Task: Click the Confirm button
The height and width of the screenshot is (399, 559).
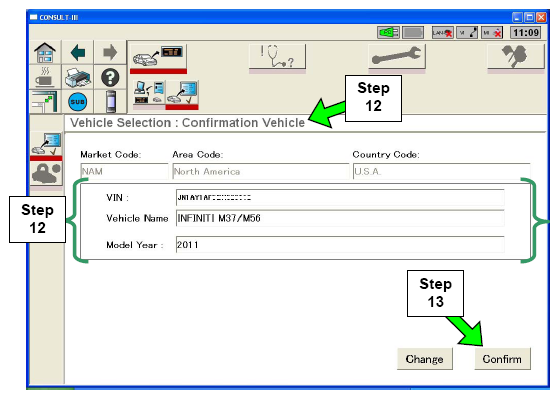Action: 502,359
